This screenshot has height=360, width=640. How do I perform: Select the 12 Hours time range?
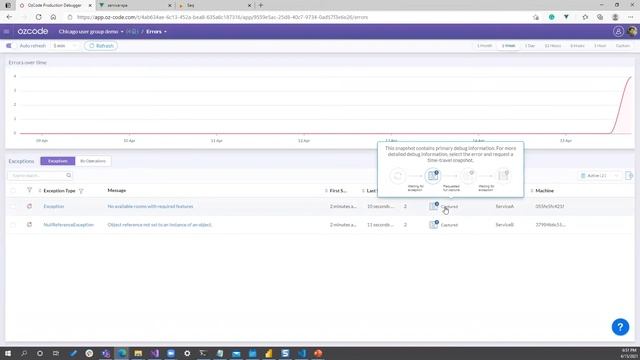pyautogui.click(x=553, y=46)
